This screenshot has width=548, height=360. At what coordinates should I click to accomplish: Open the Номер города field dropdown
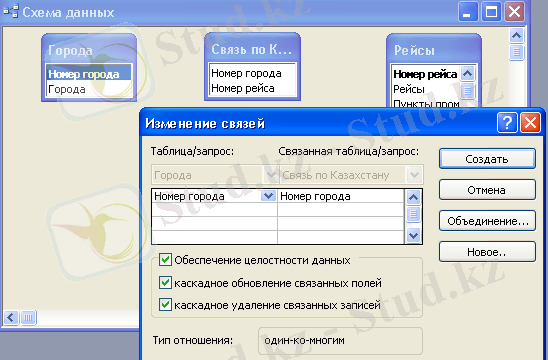(x=268, y=196)
